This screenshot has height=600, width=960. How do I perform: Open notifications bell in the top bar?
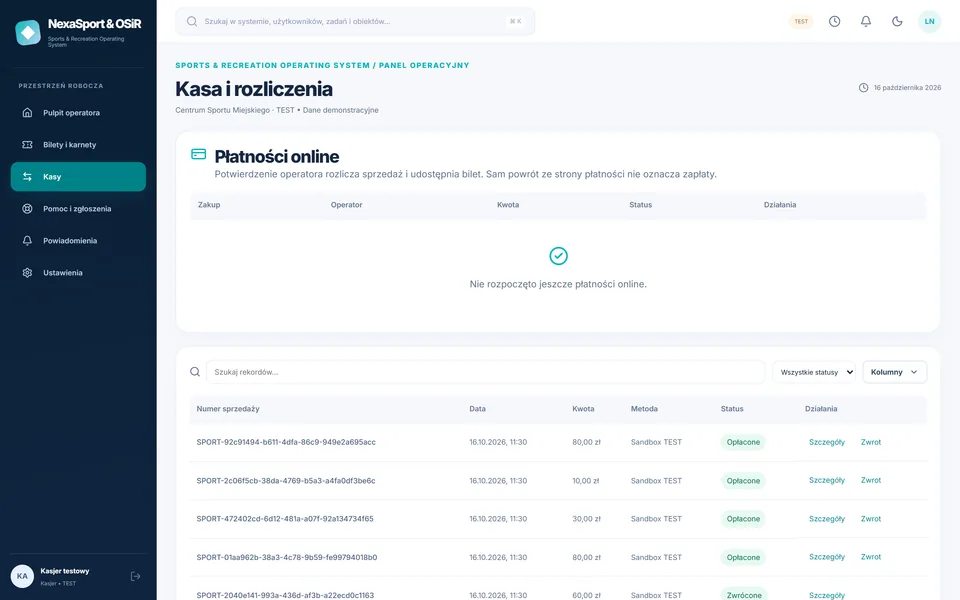pyautogui.click(x=866, y=21)
